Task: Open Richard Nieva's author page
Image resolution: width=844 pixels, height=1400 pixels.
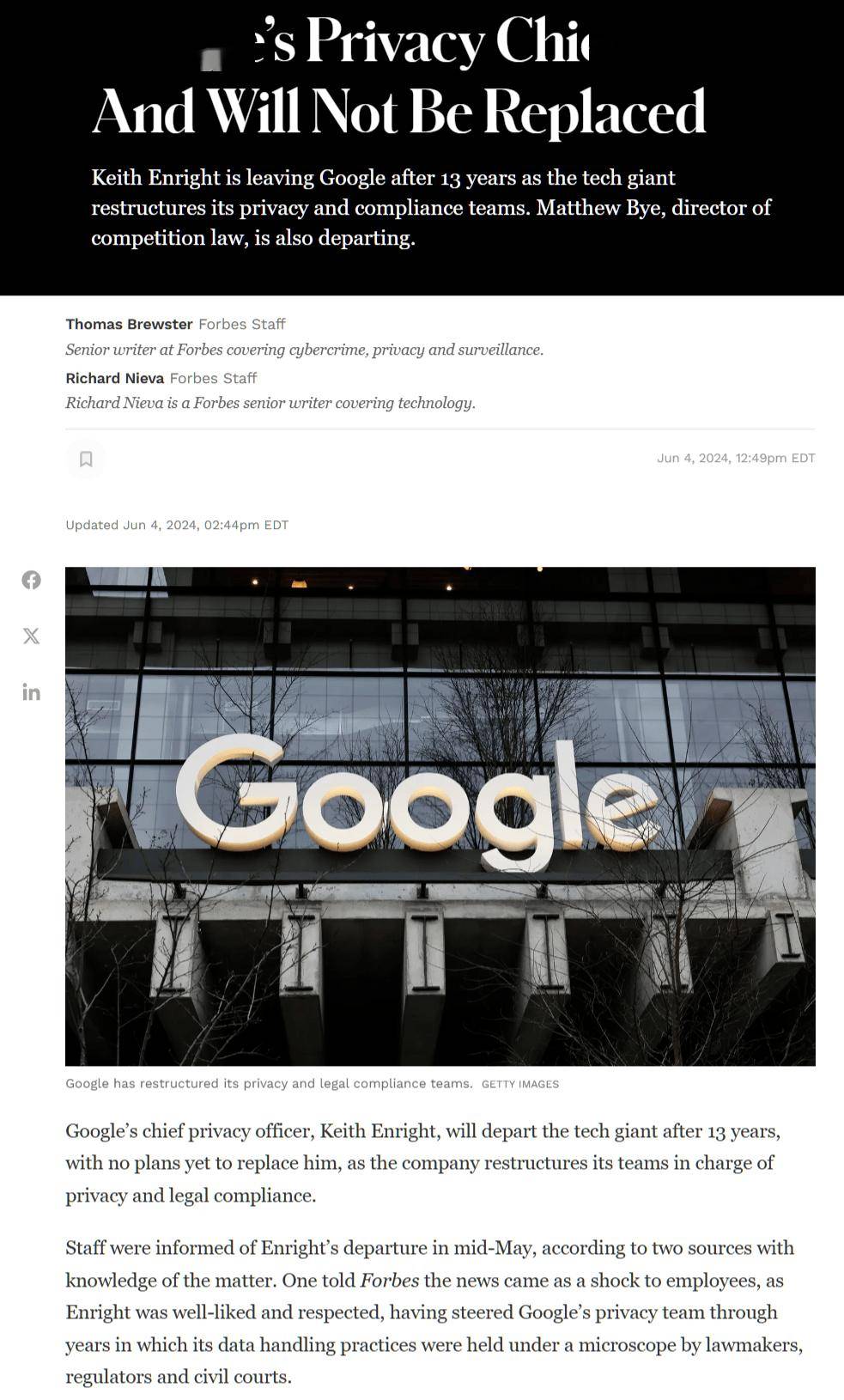Action: point(114,378)
